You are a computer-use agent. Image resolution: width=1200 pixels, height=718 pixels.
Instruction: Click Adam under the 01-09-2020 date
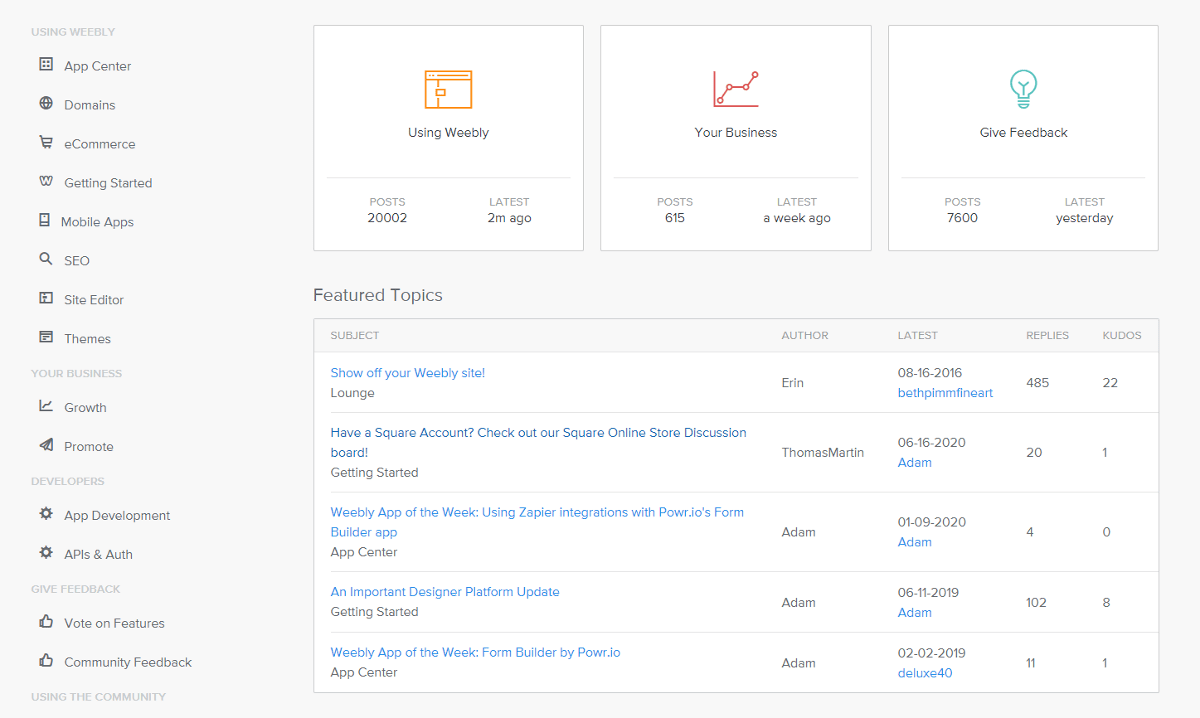point(915,542)
